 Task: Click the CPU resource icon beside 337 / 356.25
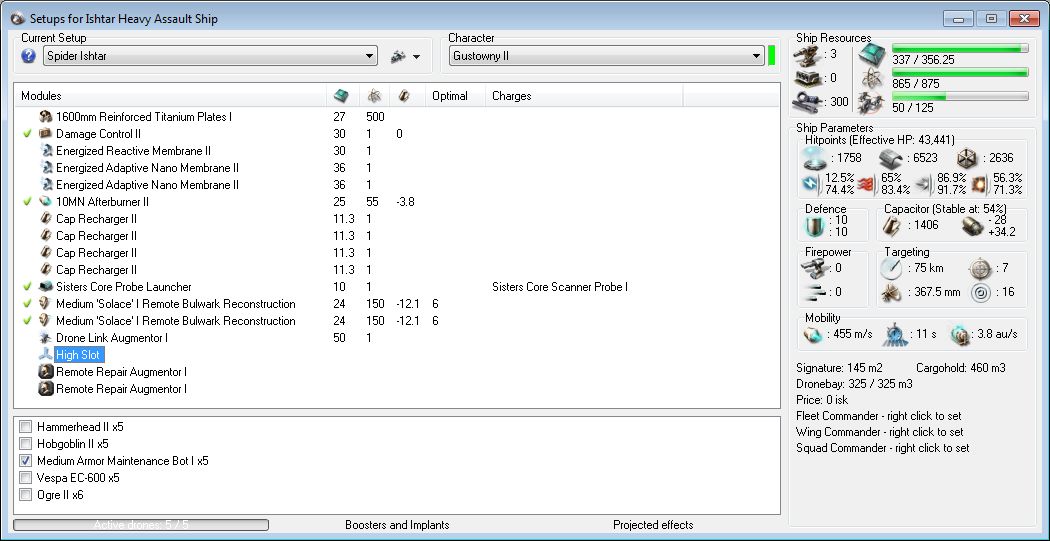tap(873, 54)
